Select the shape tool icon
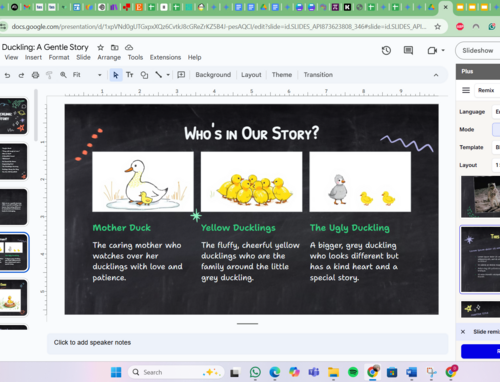Viewport: 500px width, 382px height. point(144,75)
